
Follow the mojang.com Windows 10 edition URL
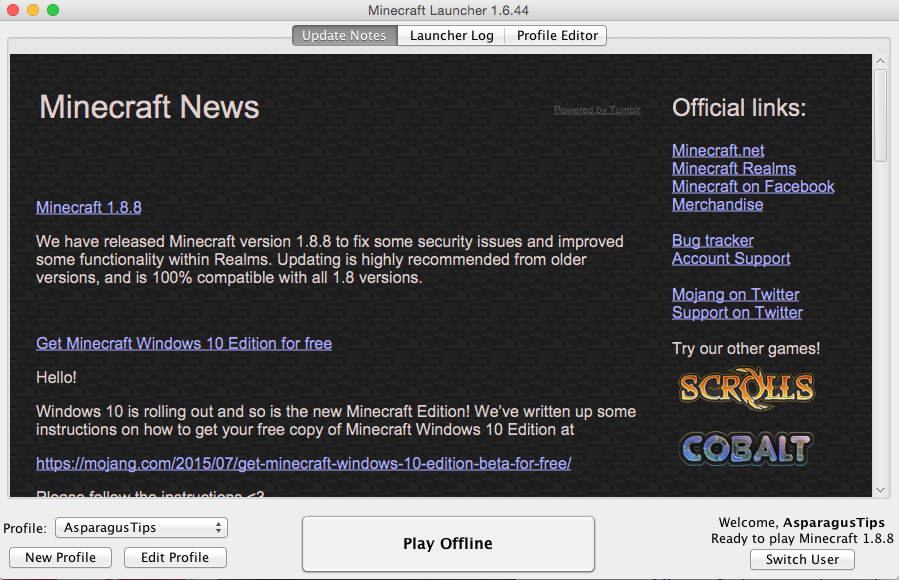coord(303,463)
